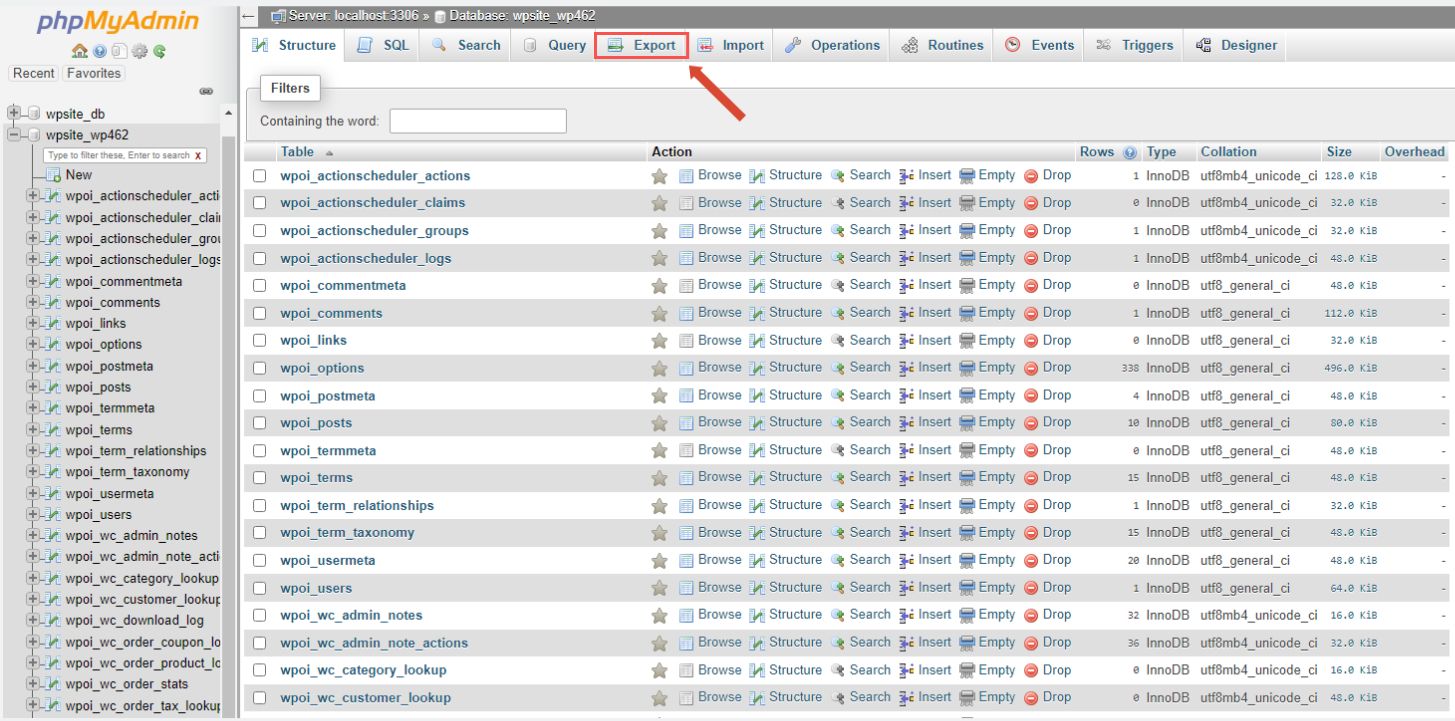Click the Containing the word filter field
The width and height of the screenshot is (1455, 721).
(x=475, y=120)
